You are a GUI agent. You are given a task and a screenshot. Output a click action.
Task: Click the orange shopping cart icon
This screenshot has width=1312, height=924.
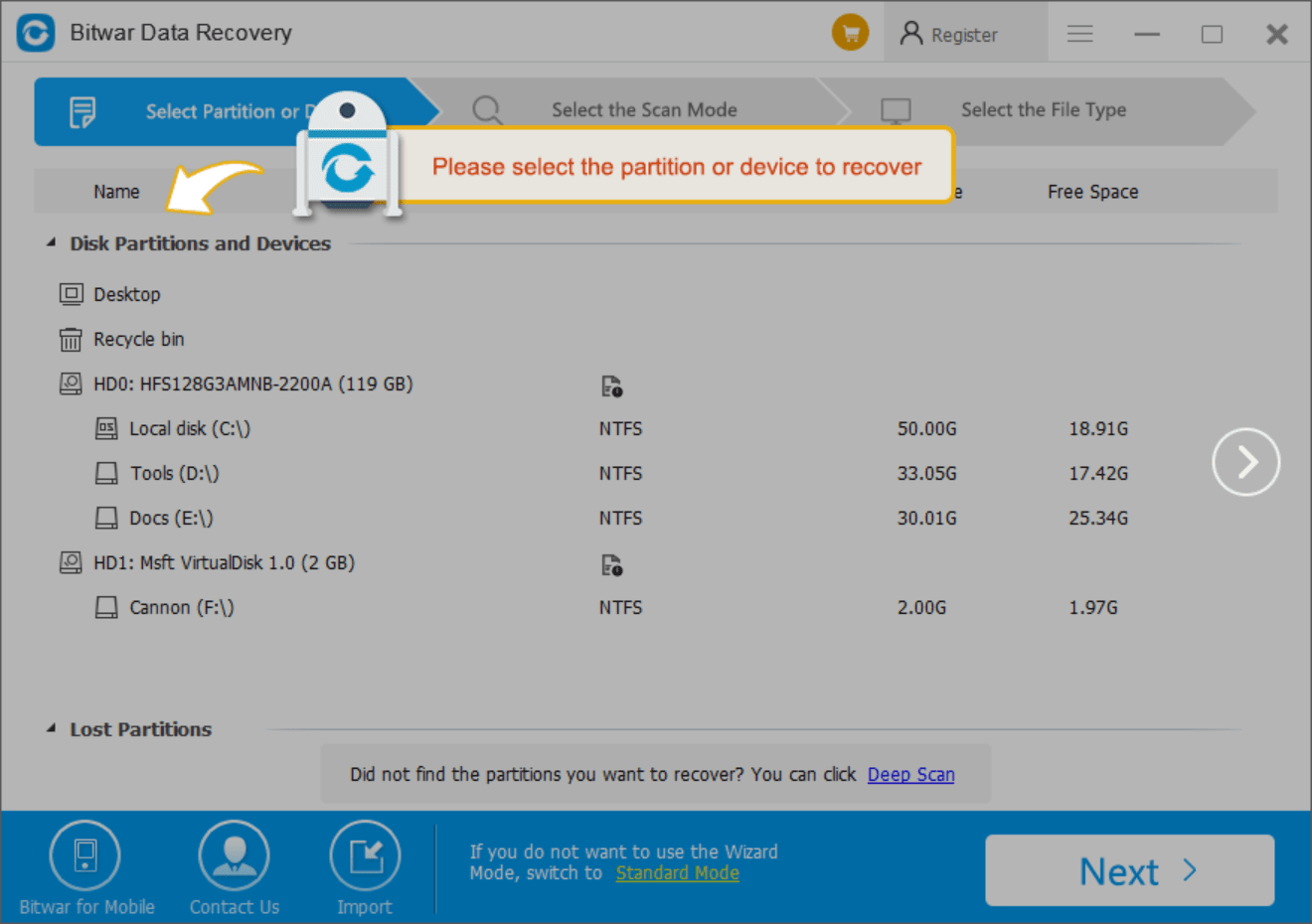pyautogui.click(x=850, y=34)
